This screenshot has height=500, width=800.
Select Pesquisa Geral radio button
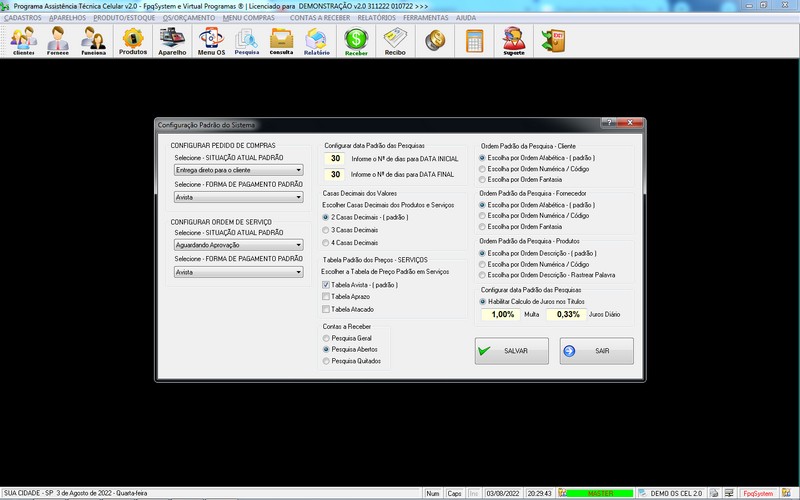point(326,338)
